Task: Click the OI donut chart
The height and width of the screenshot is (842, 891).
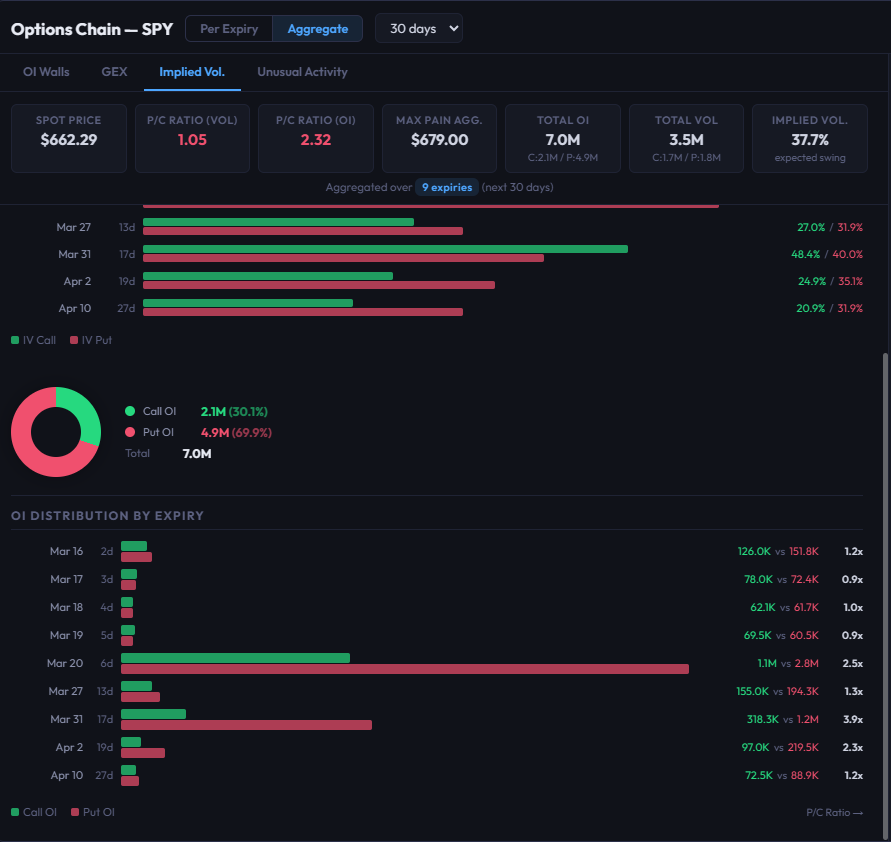Action: point(56,432)
